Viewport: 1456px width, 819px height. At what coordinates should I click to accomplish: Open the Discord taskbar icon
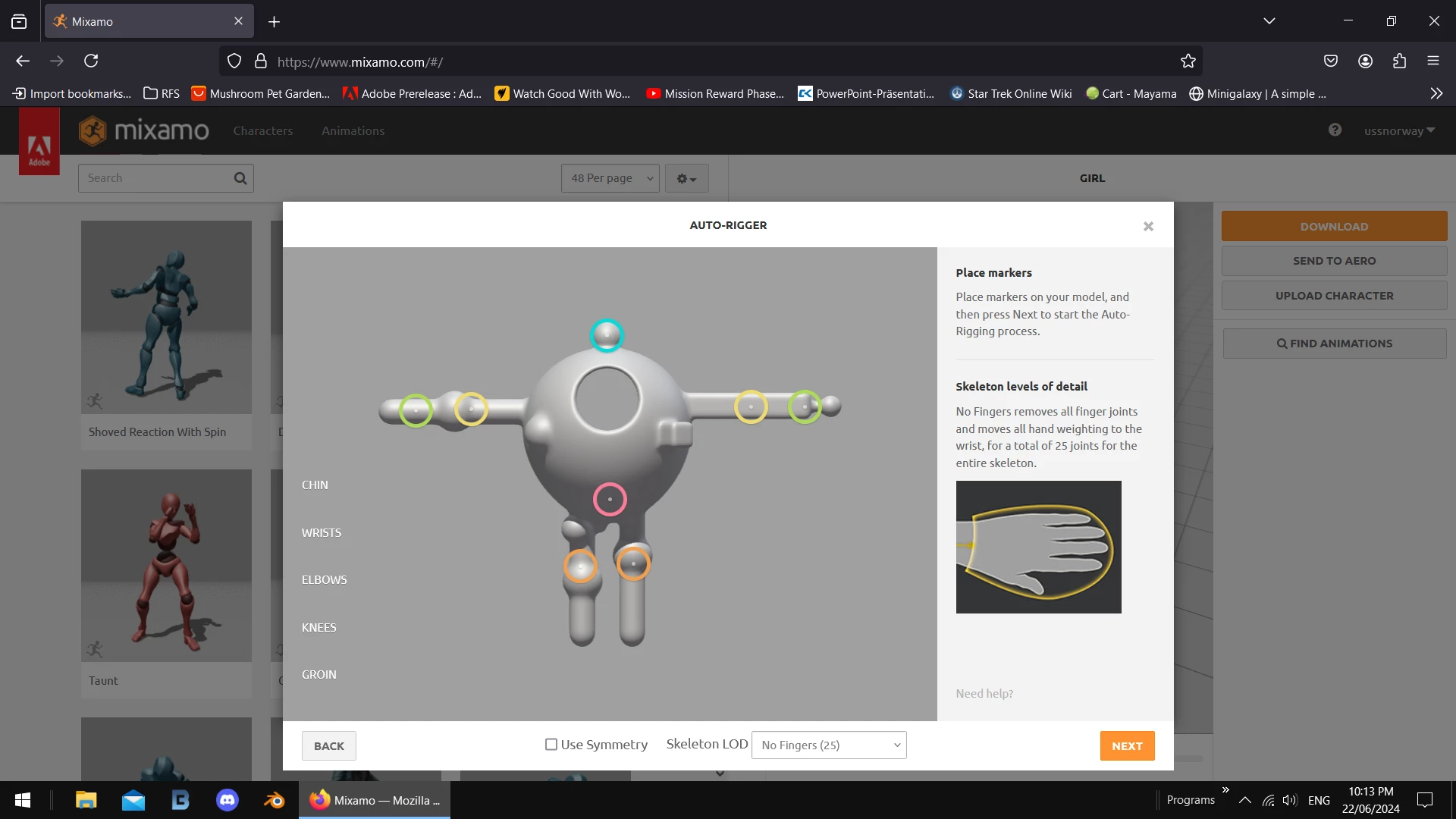tap(227, 800)
